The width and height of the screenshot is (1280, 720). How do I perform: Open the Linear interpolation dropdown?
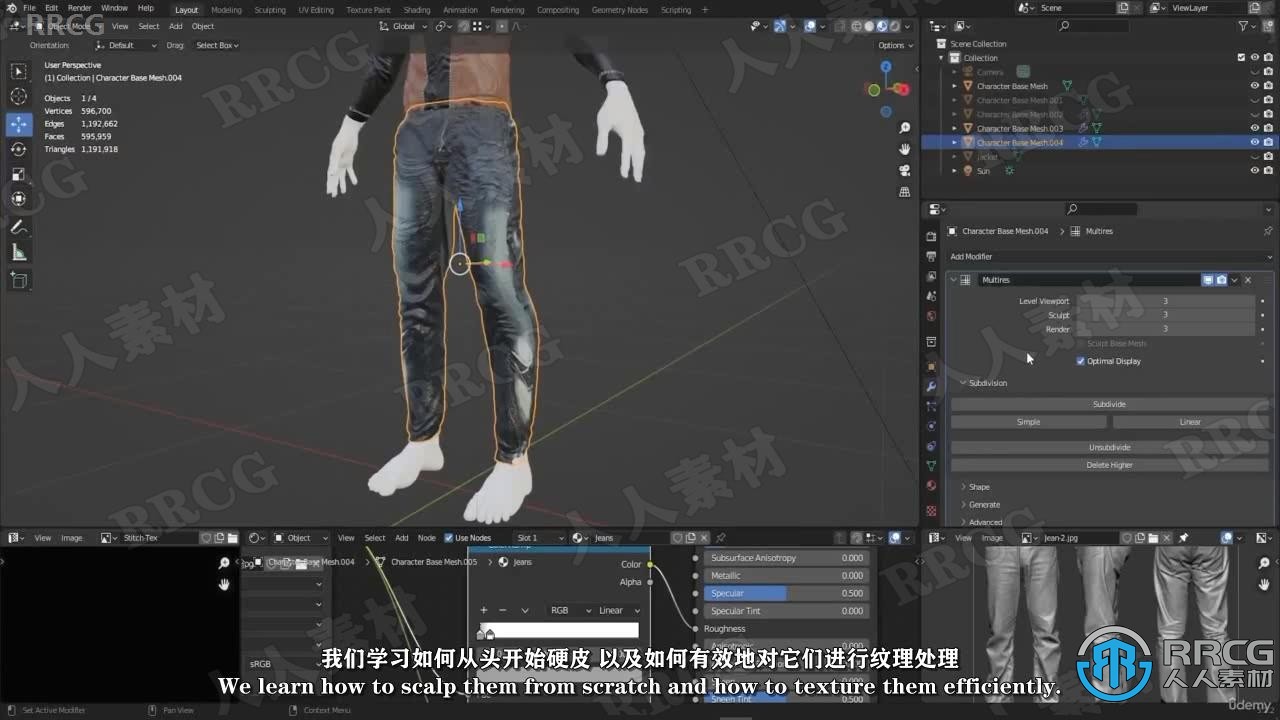click(619, 610)
